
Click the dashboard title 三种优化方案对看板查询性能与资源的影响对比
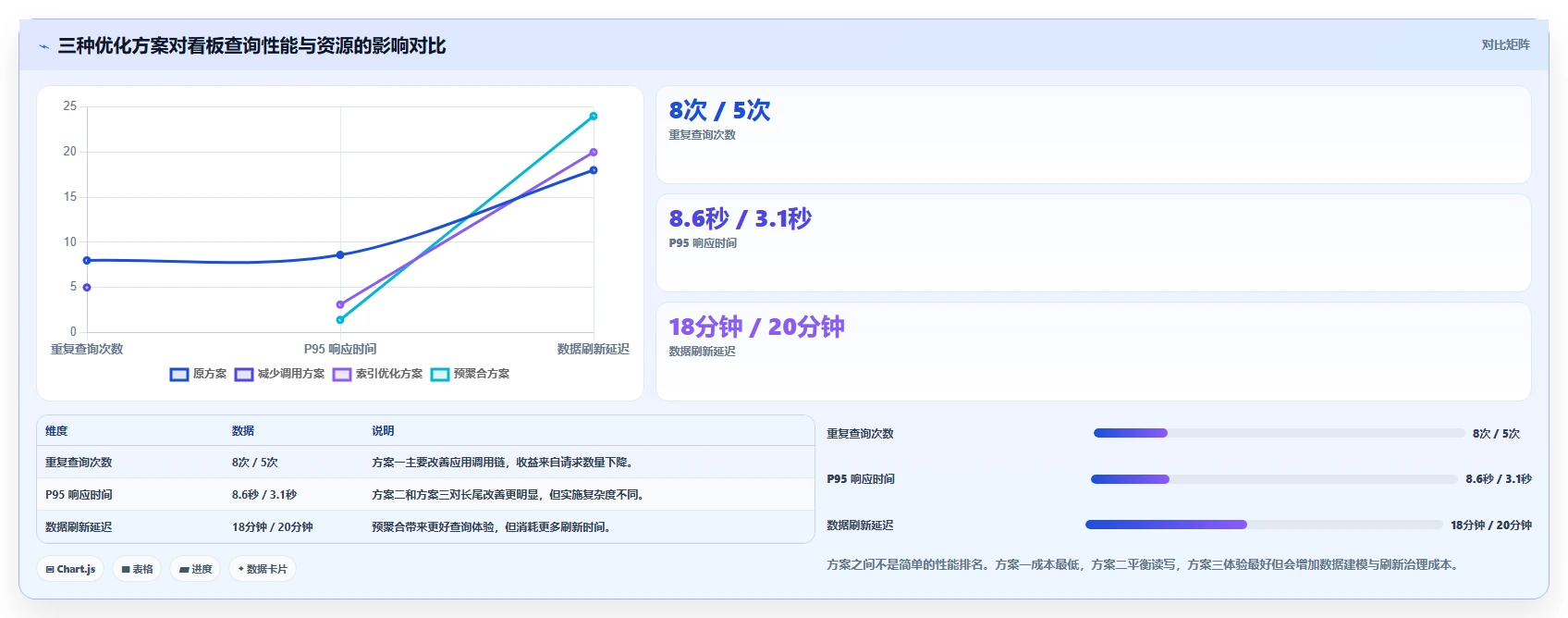coord(251,45)
